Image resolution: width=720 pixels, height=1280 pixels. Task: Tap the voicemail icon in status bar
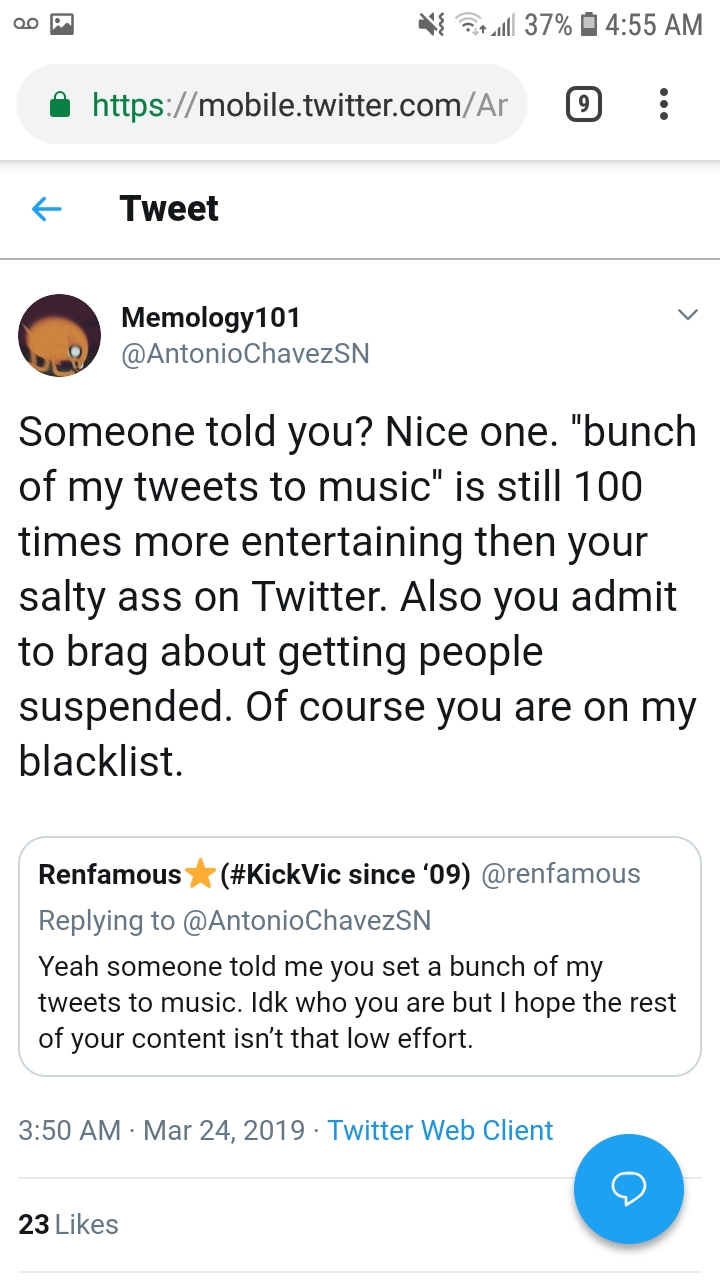click(26, 24)
